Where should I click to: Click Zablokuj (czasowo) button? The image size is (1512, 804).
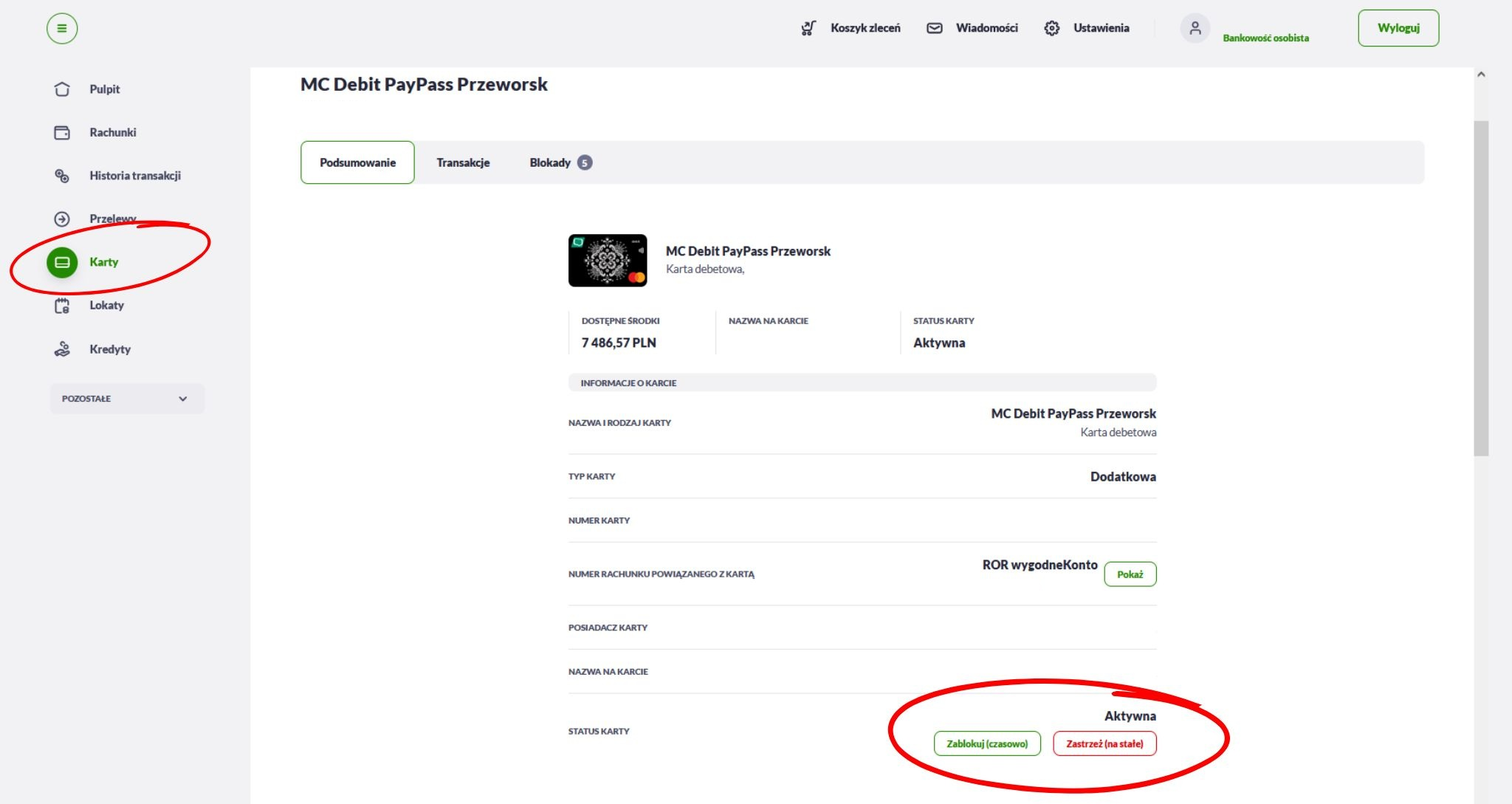(987, 743)
